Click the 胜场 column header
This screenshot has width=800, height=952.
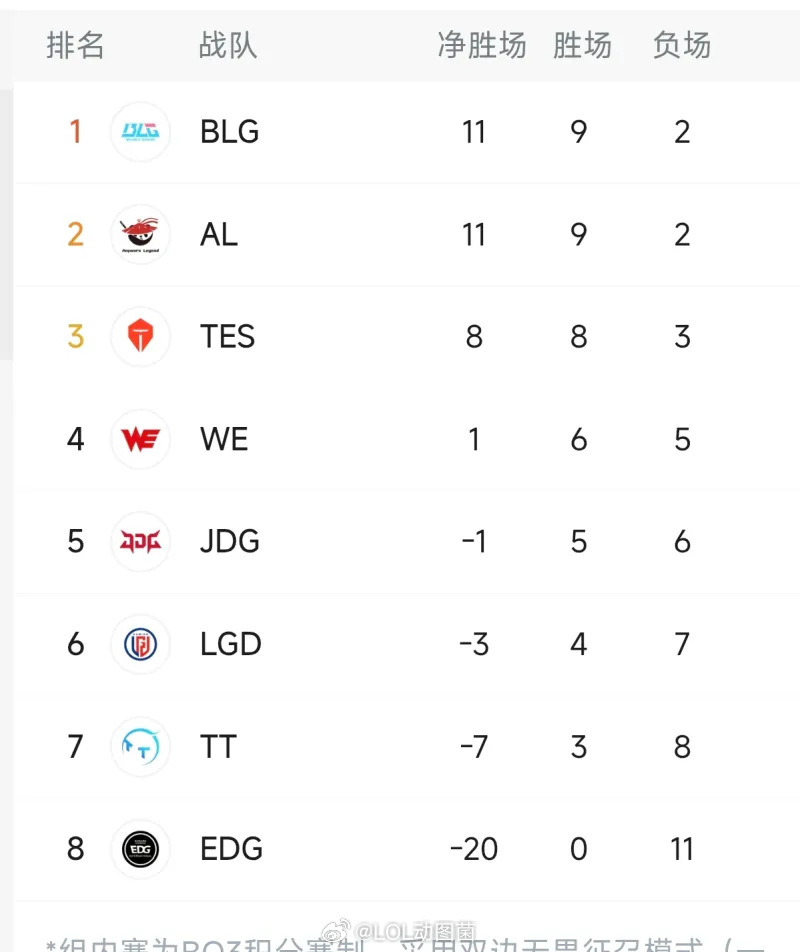click(x=582, y=46)
